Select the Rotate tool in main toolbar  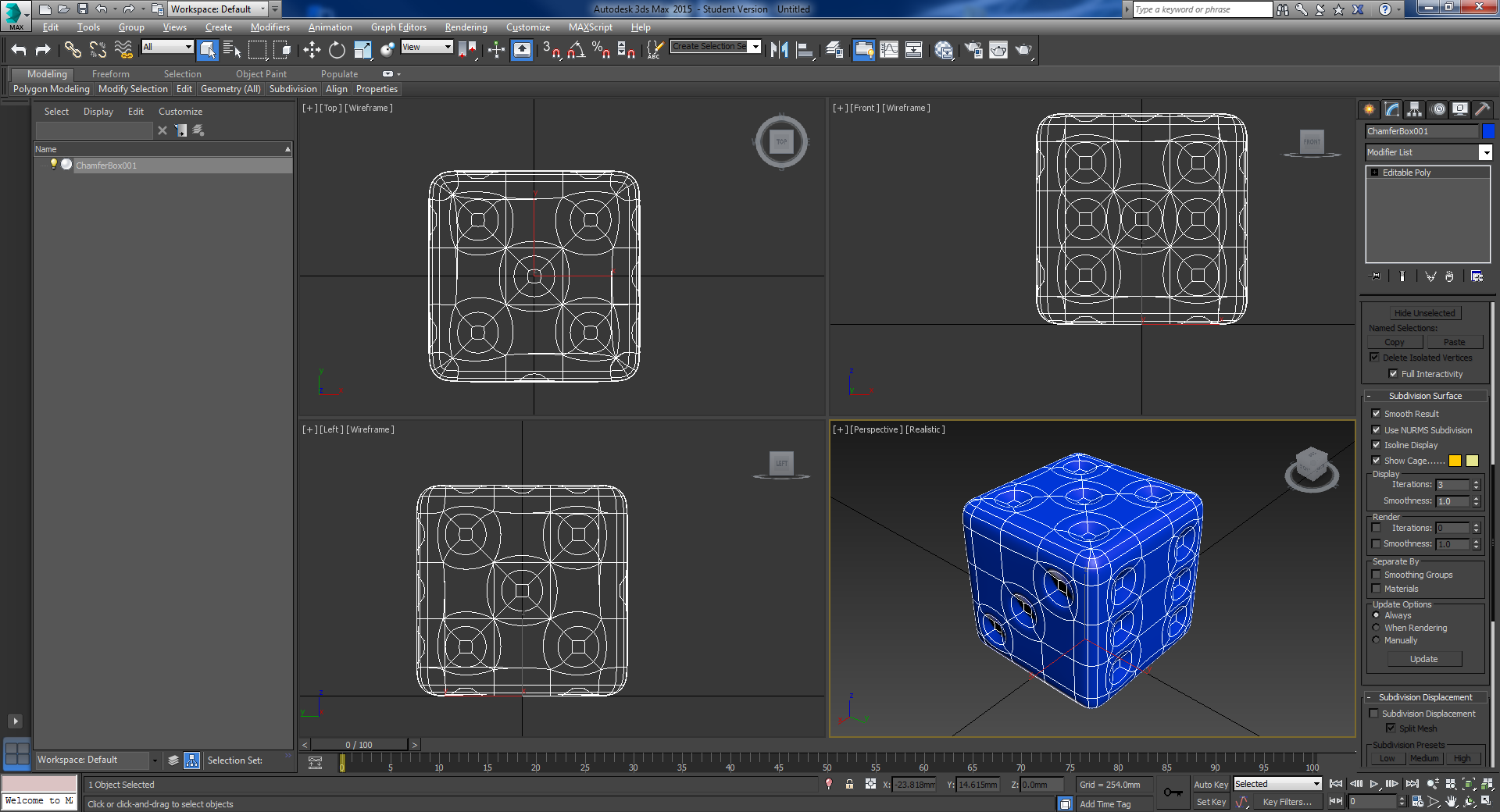[337, 50]
